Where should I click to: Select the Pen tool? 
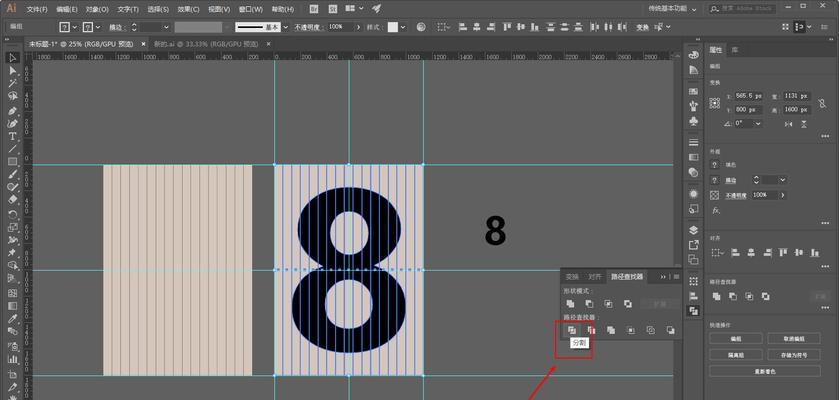click(x=13, y=111)
